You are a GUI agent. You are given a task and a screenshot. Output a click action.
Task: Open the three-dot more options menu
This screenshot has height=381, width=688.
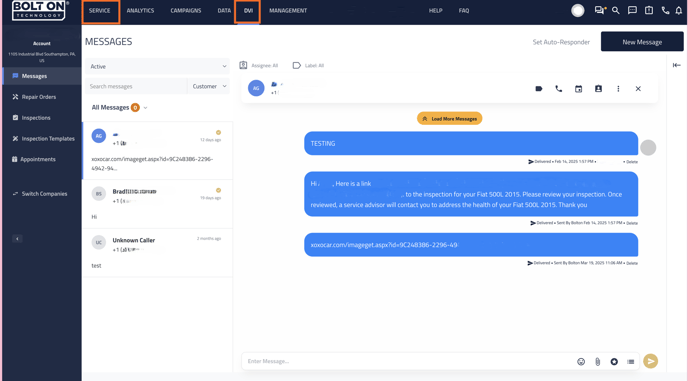point(618,89)
